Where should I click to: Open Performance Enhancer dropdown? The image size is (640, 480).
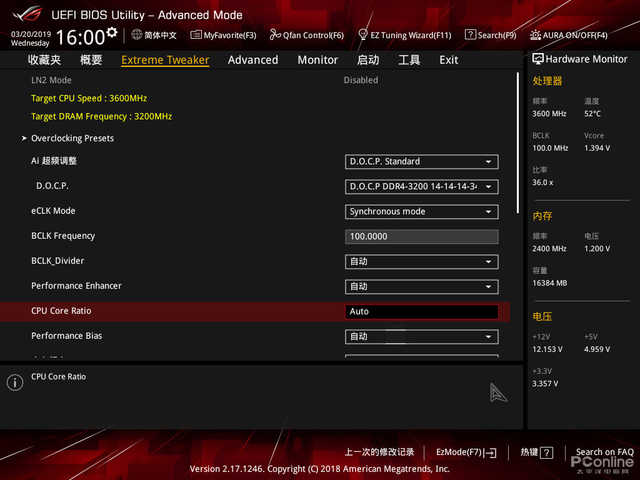[421, 287]
